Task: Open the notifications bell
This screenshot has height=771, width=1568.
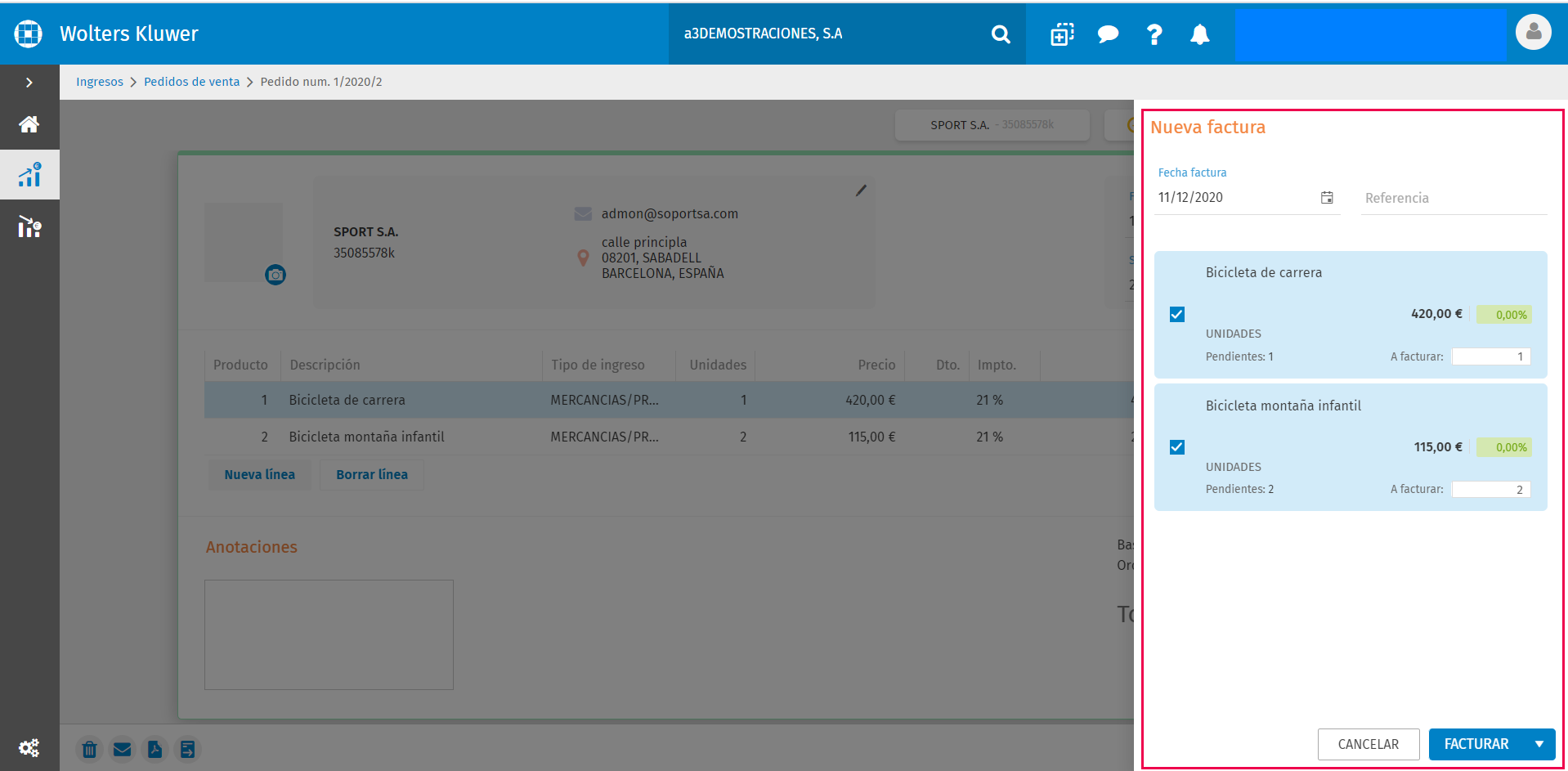Action: (x=1199, y=34)
